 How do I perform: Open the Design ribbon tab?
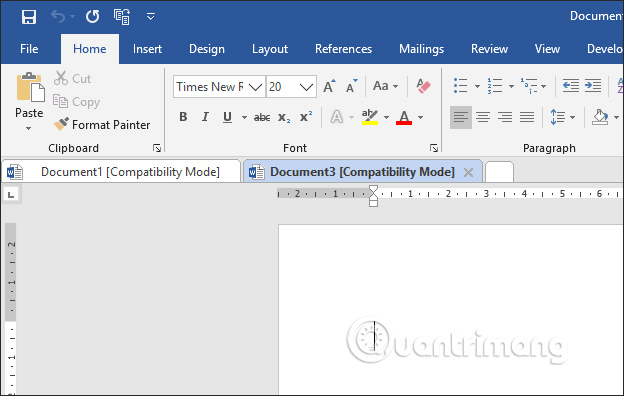click(x=207, y=49)
